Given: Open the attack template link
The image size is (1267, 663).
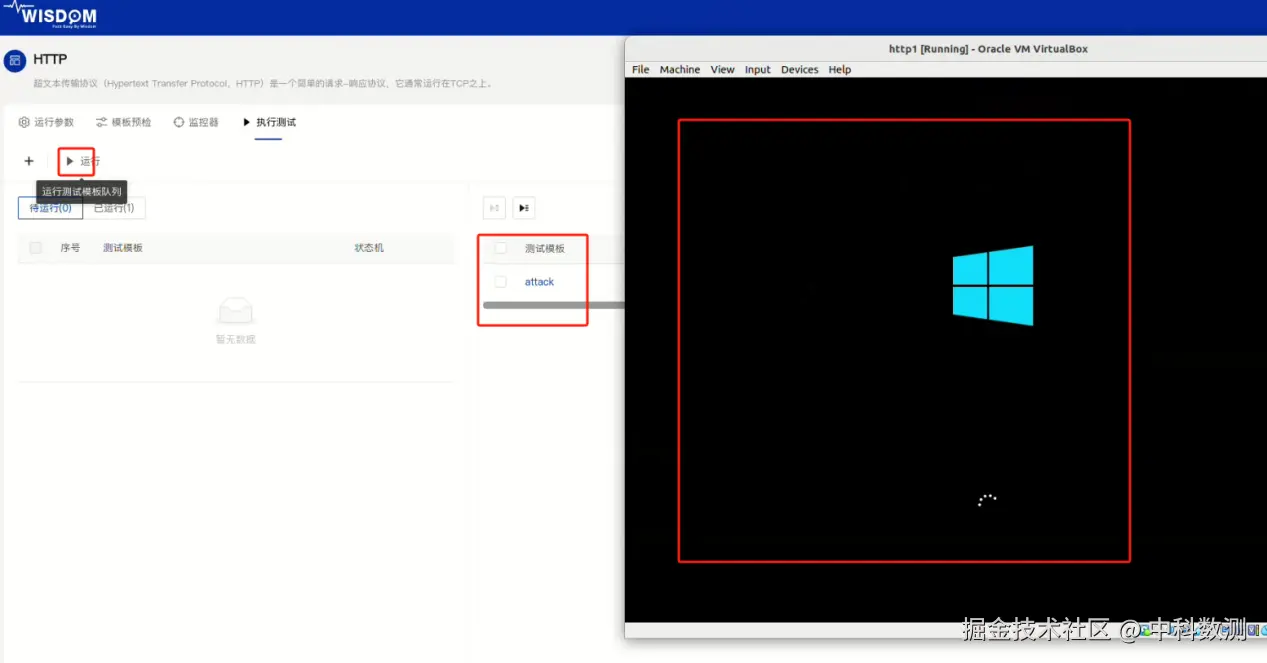Looking at the screenshot, I should tap(539, 282).
